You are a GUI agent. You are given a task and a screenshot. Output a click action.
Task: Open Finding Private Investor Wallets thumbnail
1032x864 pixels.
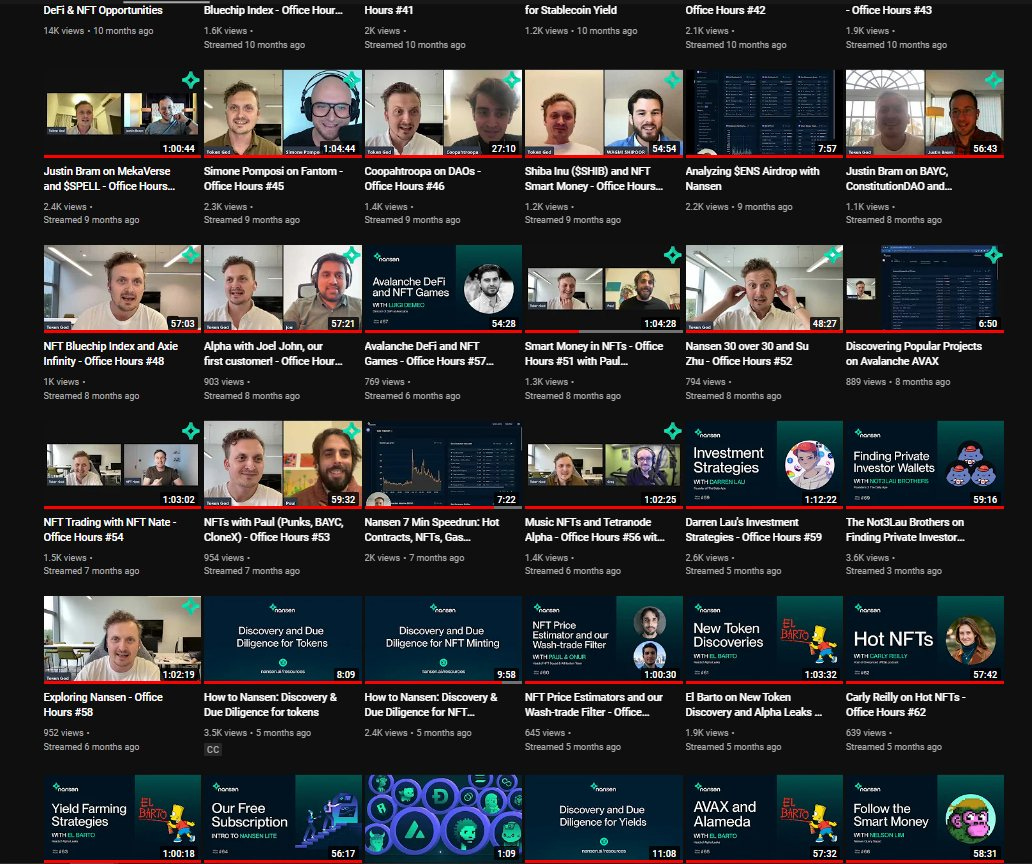click(x=925, y=464)
